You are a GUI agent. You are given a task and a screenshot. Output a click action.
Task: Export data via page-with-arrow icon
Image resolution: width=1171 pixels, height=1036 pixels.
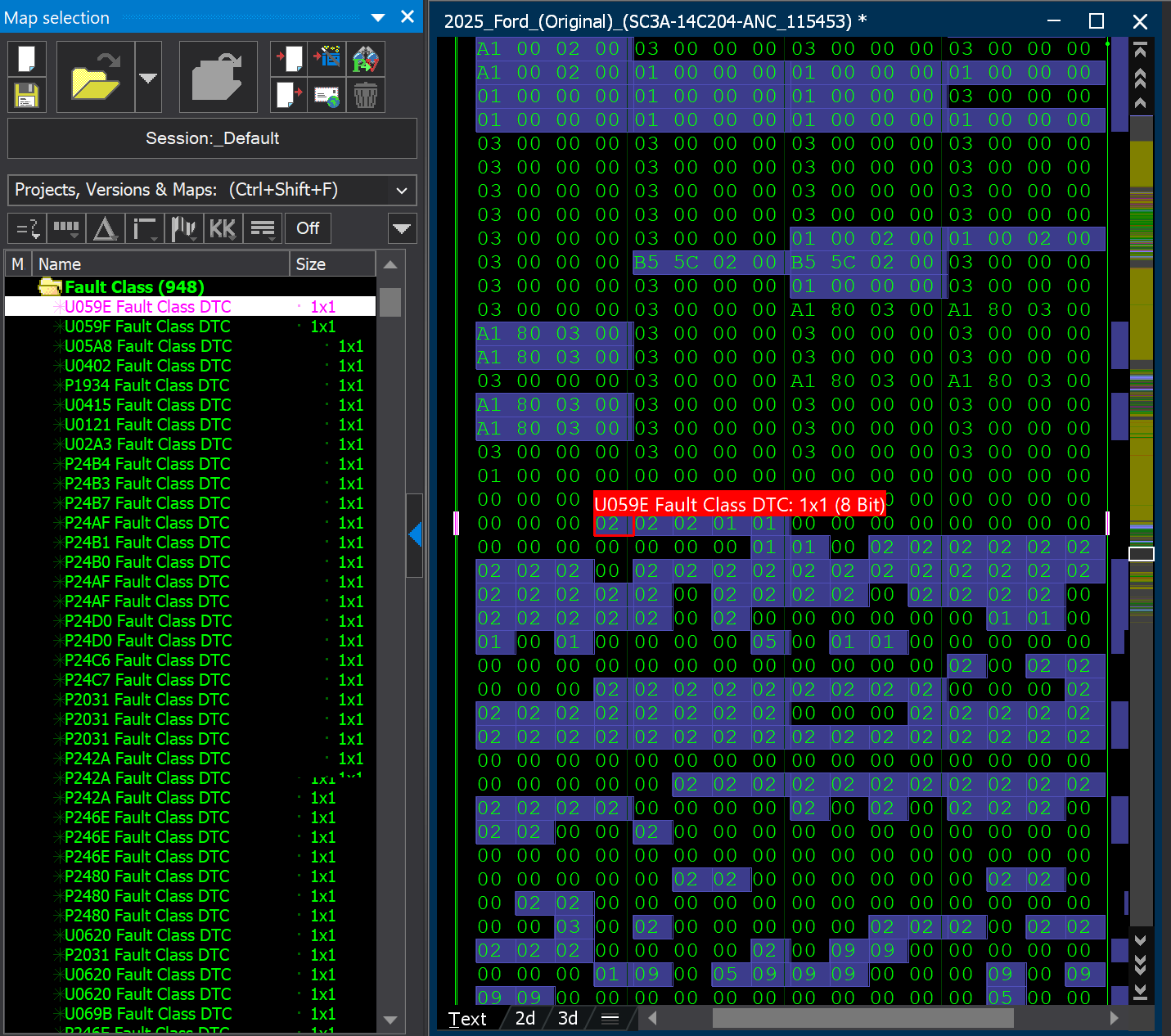coord(287,96)
